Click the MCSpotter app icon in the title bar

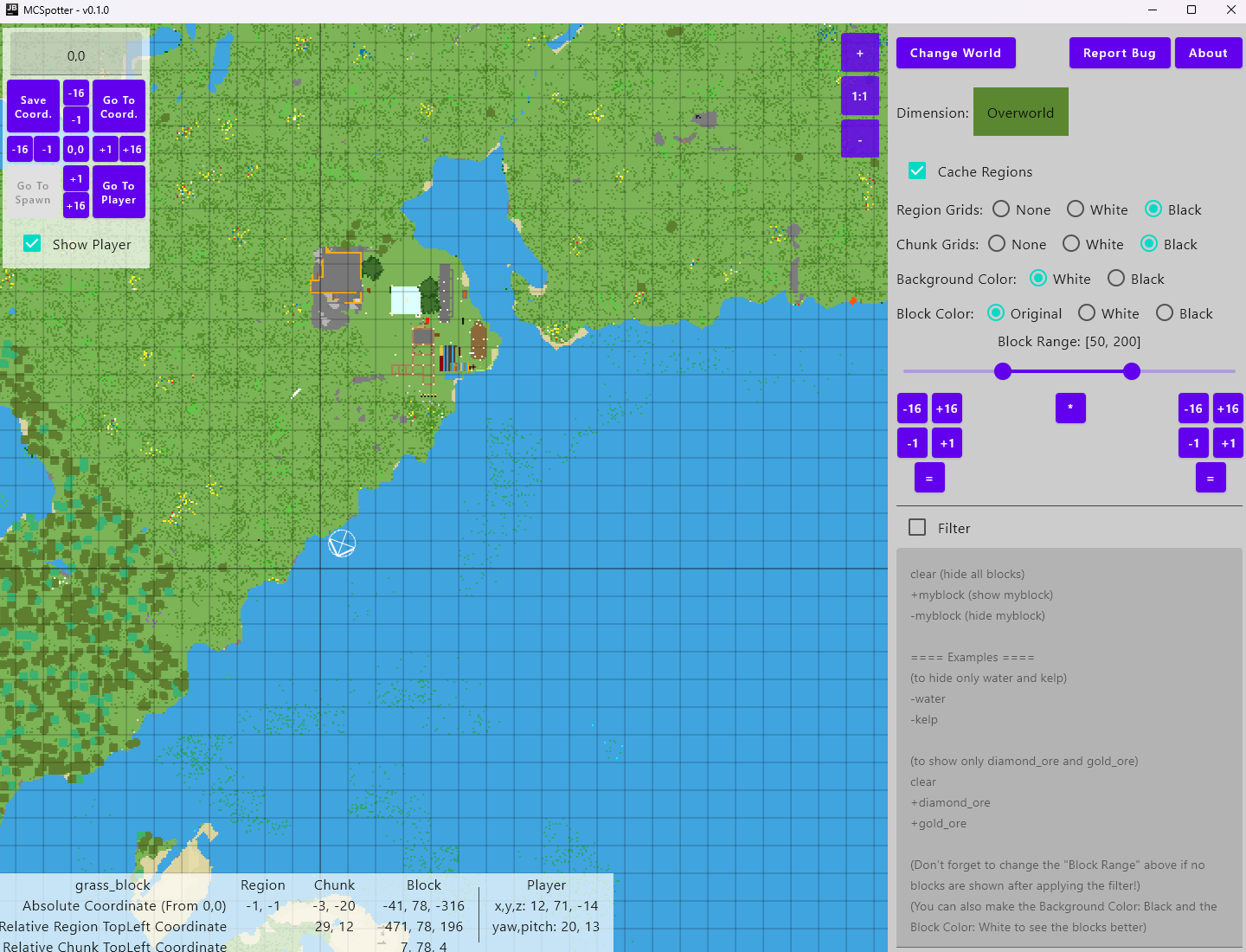pyautogui.click(x=12, y=10)
